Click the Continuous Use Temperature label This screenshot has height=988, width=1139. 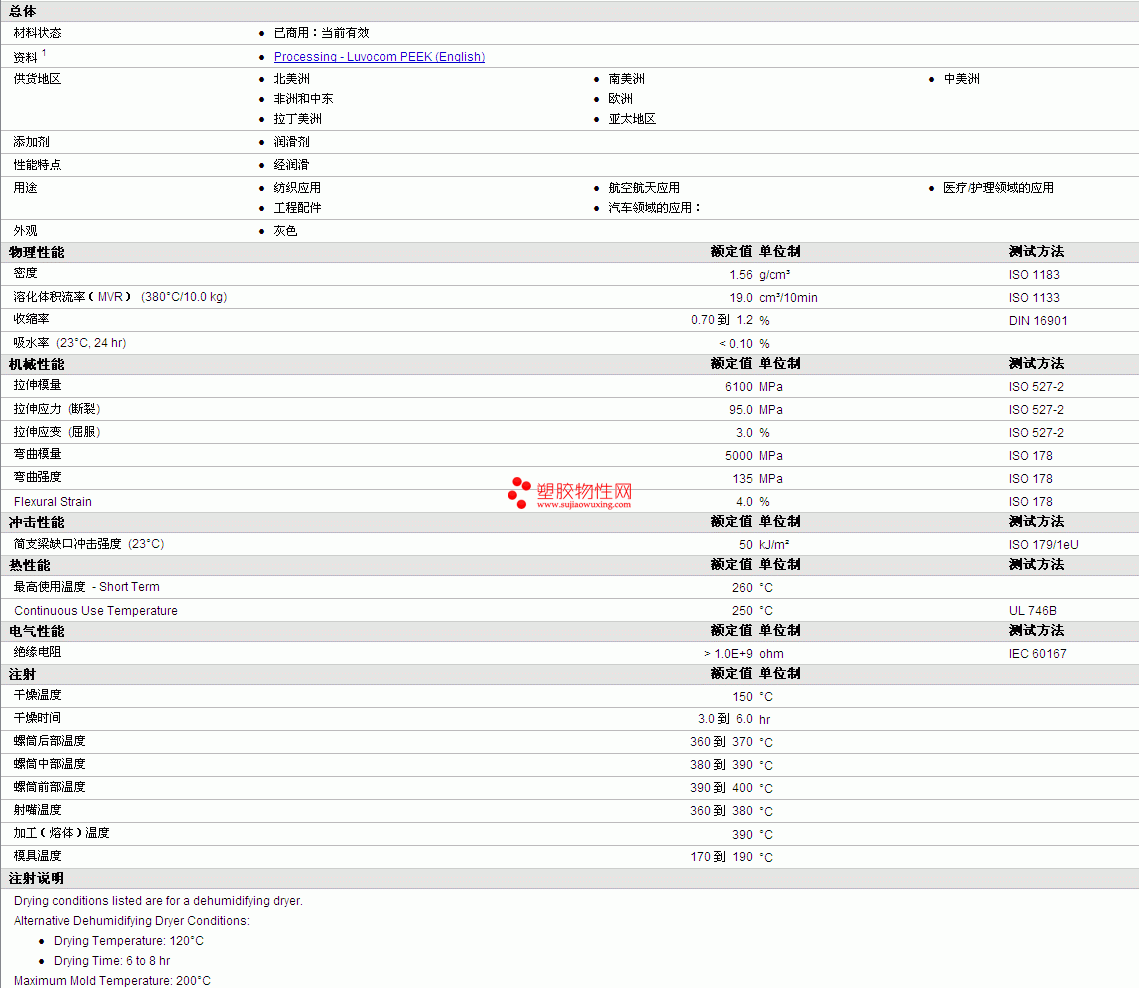96,610
